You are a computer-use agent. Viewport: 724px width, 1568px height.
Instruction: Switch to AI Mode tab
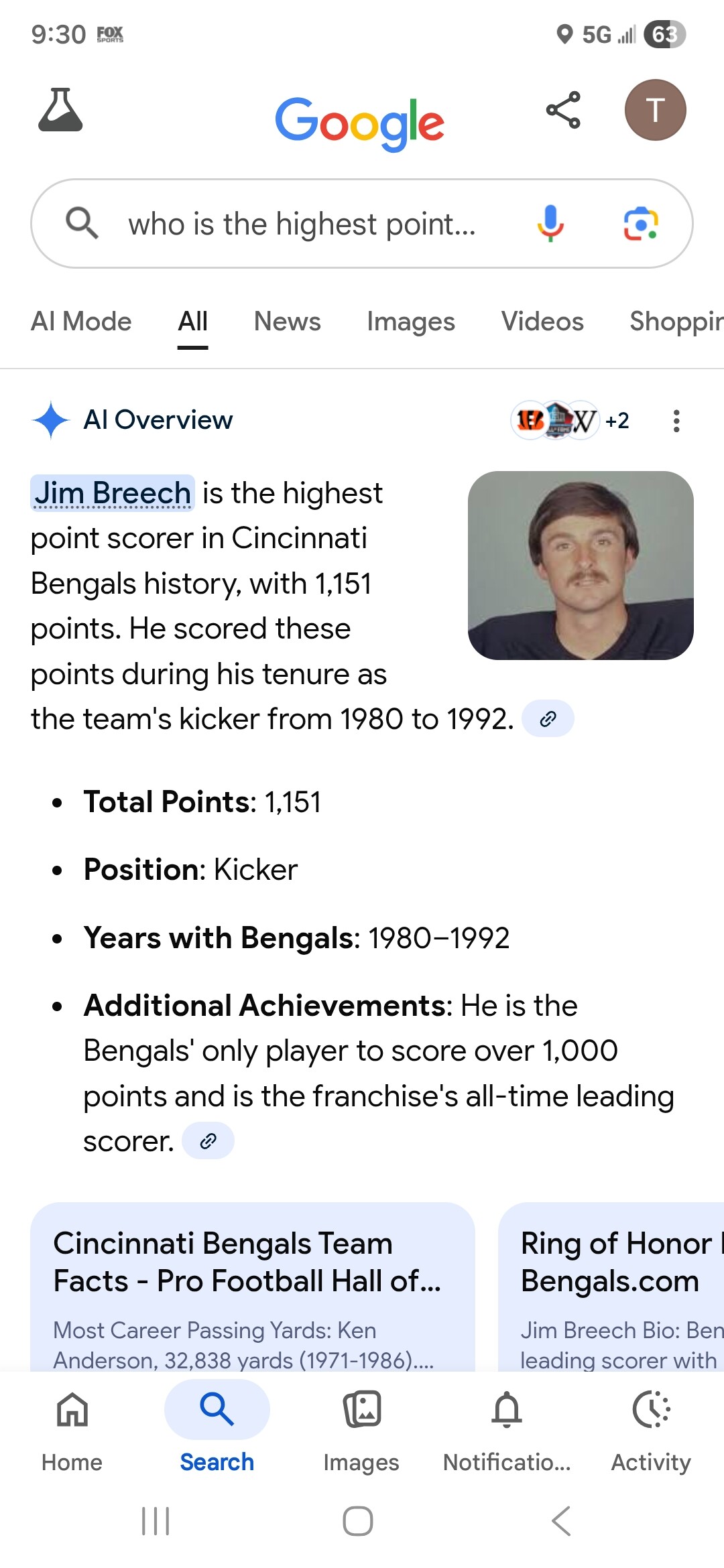(81, 322)
